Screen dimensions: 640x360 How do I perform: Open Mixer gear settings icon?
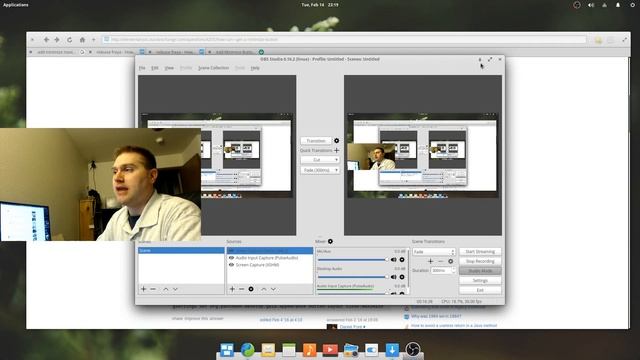330,241
